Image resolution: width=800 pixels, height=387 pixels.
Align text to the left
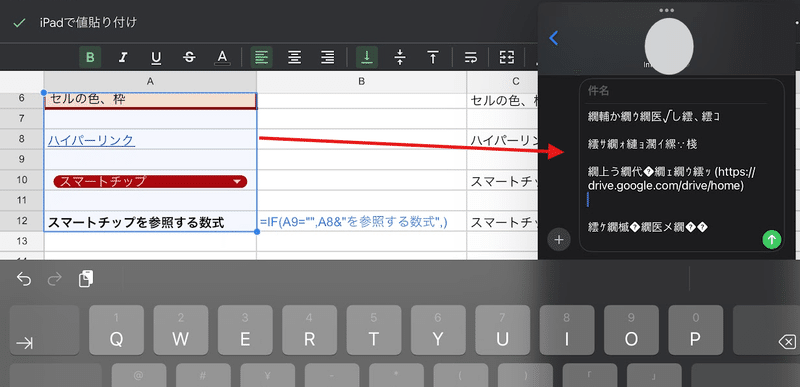click(x=261, y=58)
